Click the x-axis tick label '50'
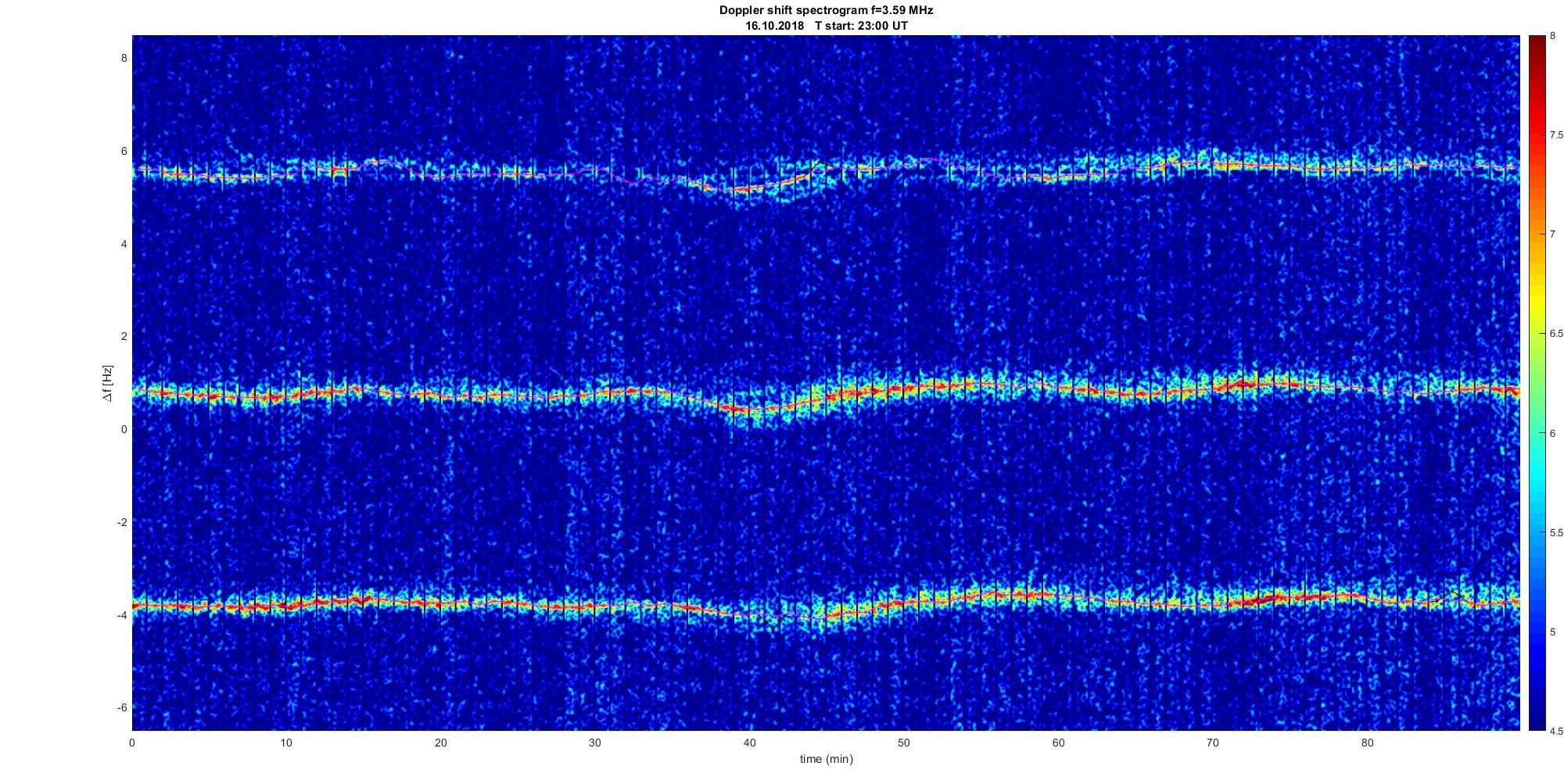The height and width of the screenshot is (784, 1564). tap(904, 743)
